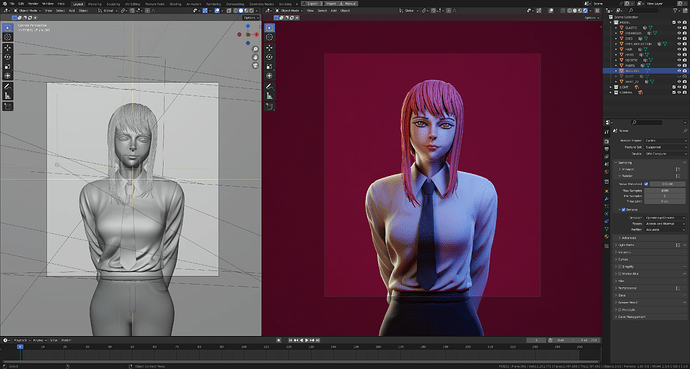Expand the LIGHT collection in outliner
690x369 pixels.
point(611,87)
